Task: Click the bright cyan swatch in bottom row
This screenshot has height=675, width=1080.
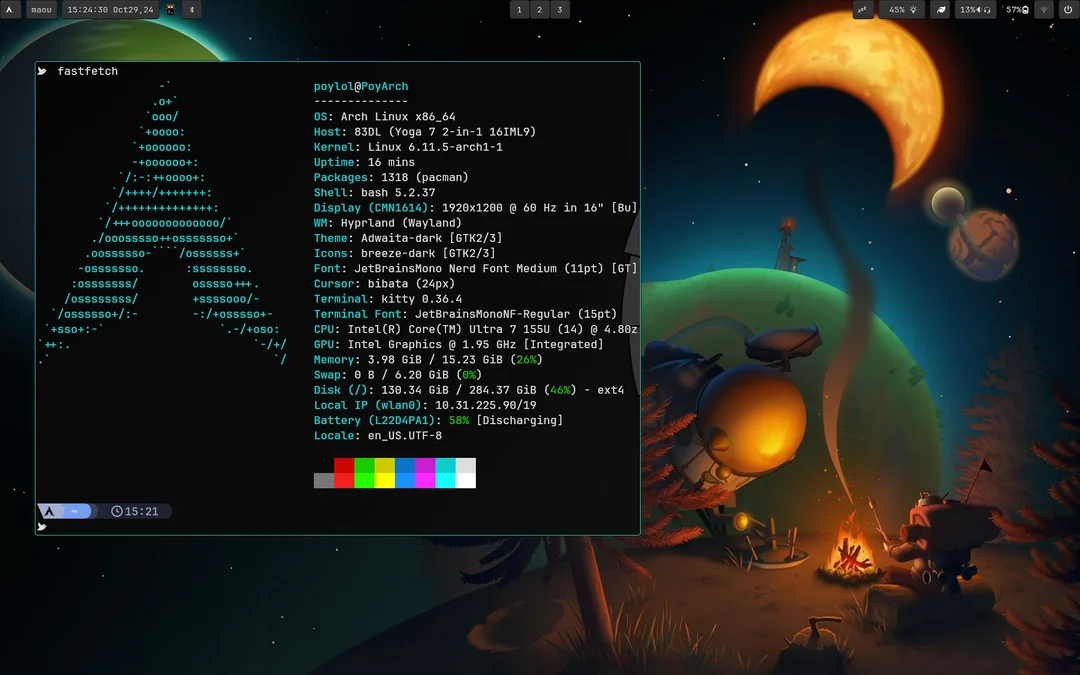Action: (445, 480)
